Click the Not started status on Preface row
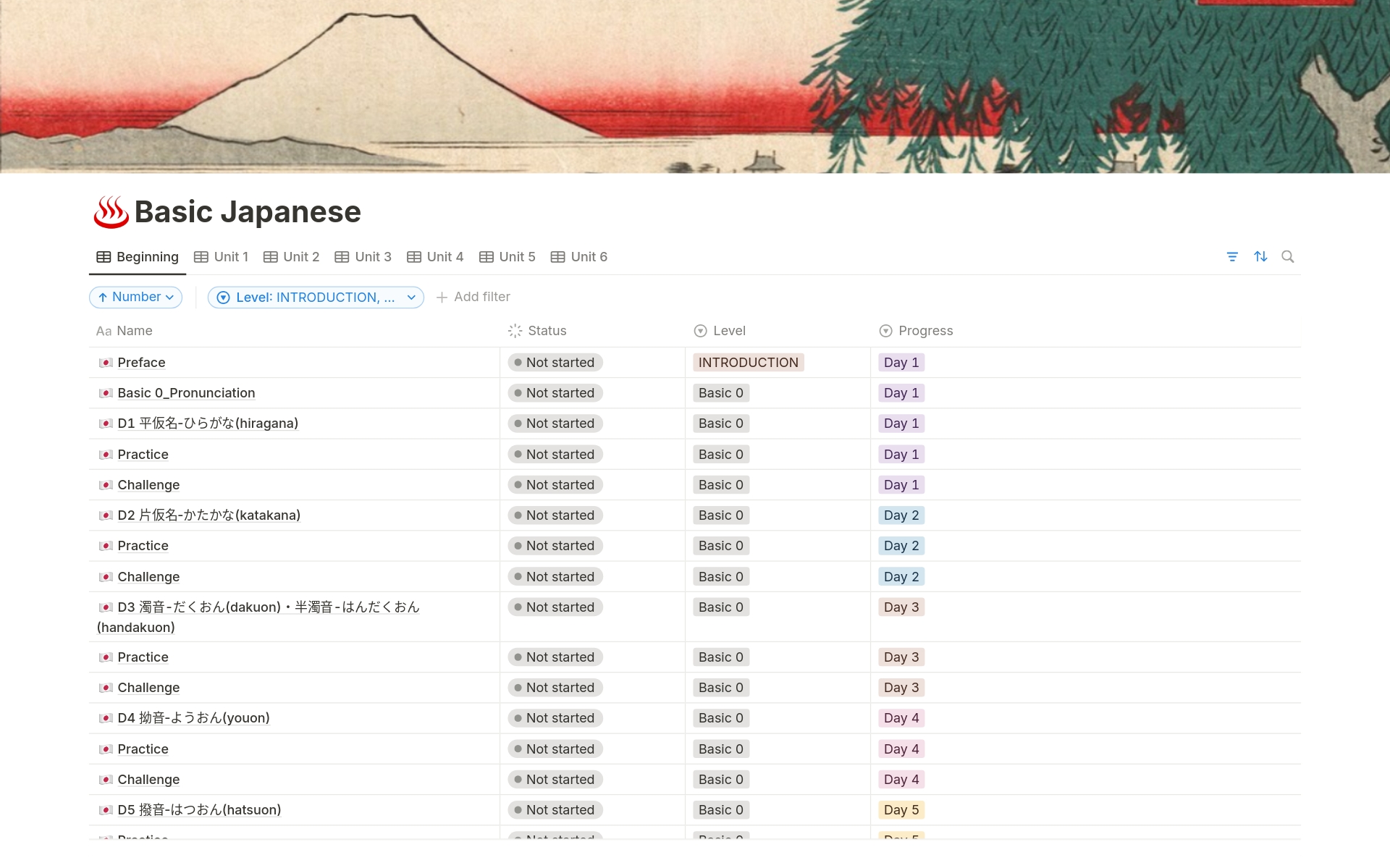The width and height of the screenshot is (1390, 868). click(x=555, y=363)
